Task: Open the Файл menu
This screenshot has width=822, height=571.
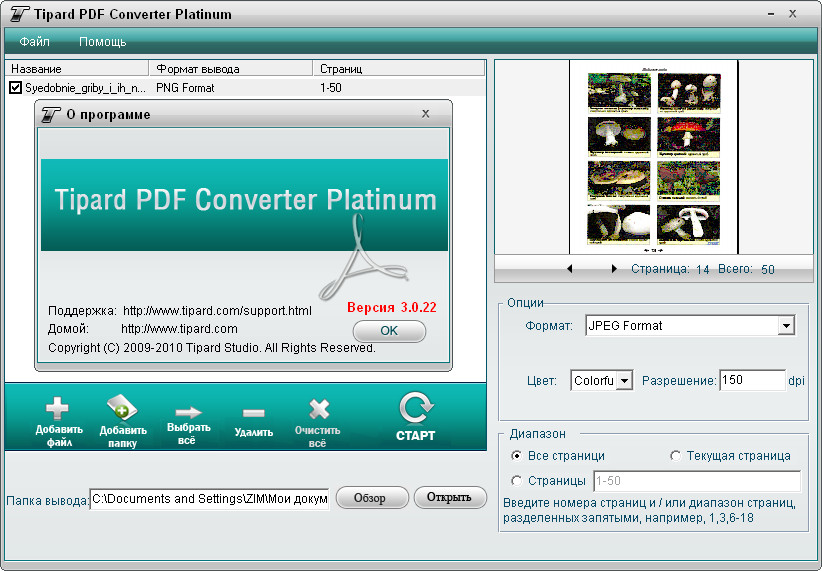Action: coord(35,41)
